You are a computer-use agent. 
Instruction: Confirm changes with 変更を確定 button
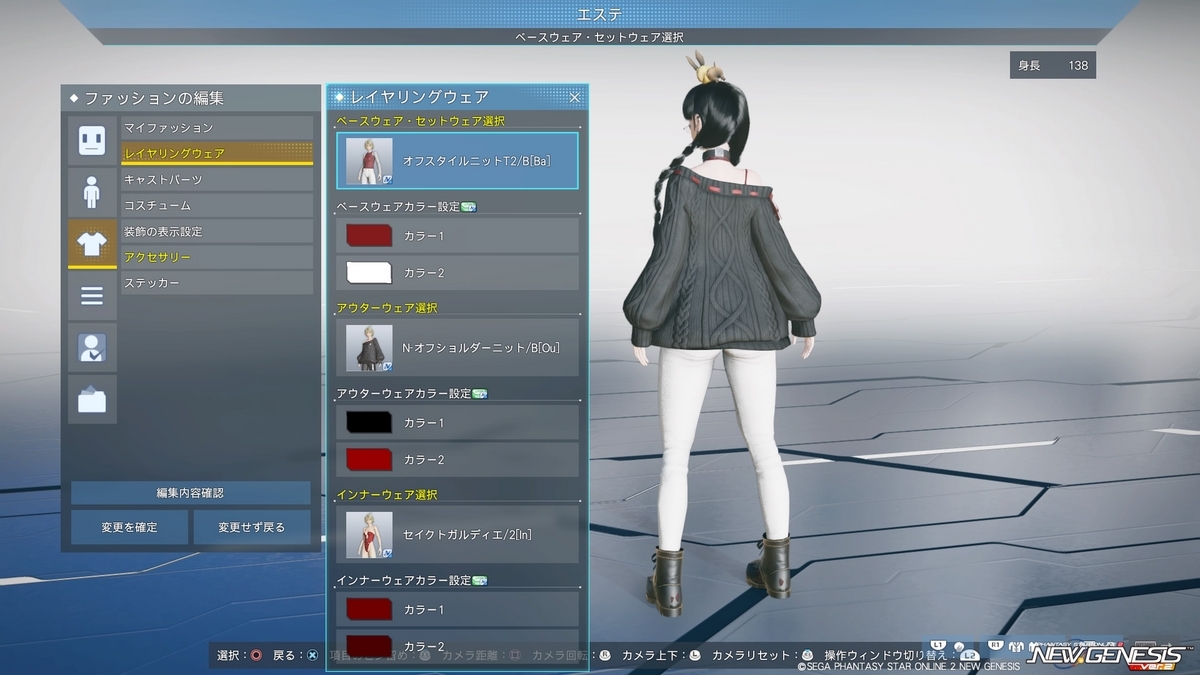pyautogui.click(x=129, y=527)
